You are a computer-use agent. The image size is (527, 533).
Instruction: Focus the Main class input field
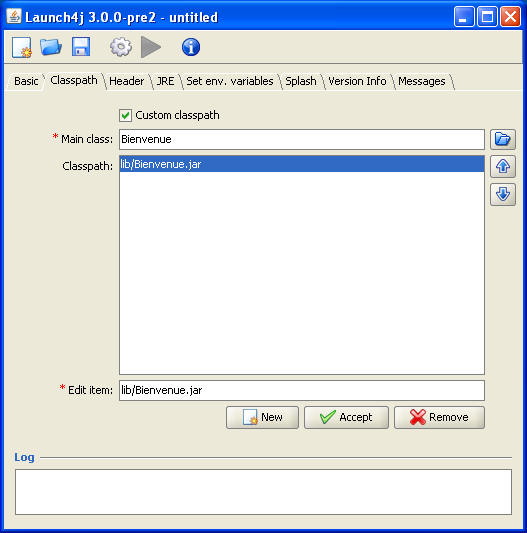click(x=302, y=139)
